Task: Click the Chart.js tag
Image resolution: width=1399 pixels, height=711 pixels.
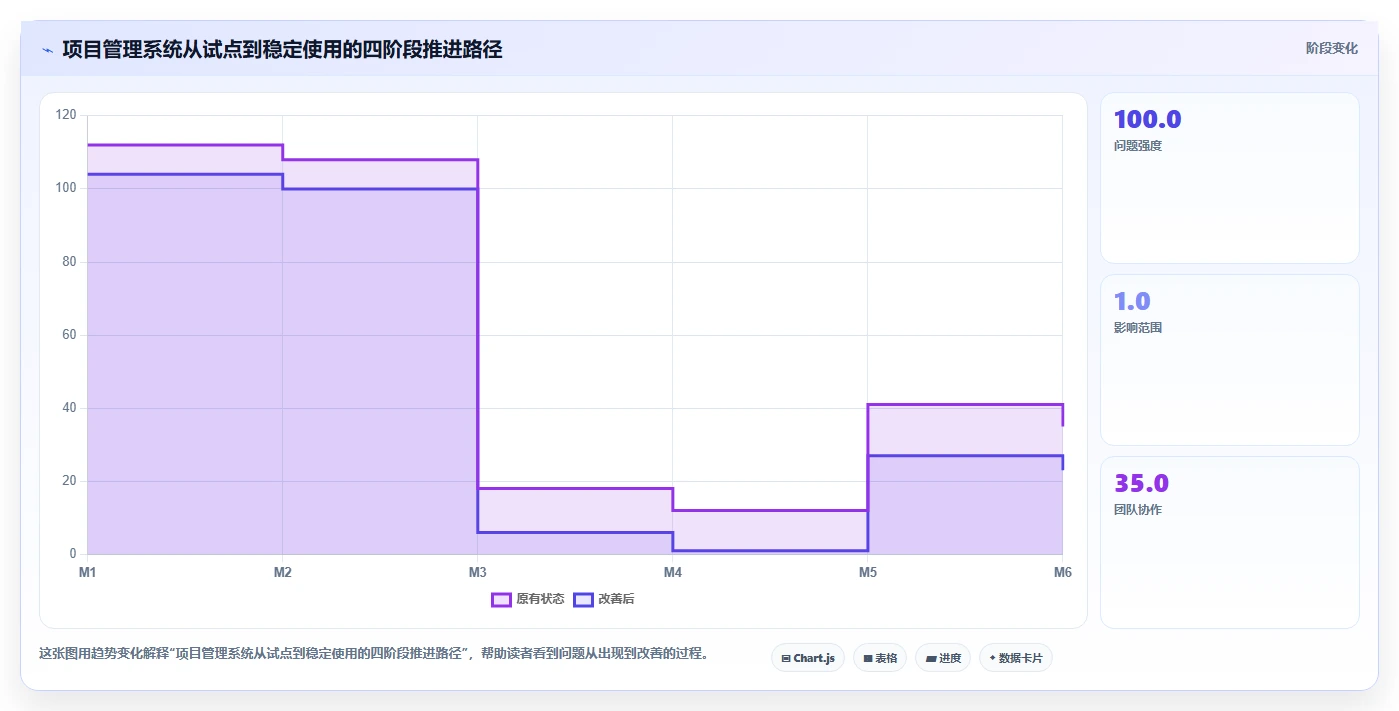Action: point(808,658)
